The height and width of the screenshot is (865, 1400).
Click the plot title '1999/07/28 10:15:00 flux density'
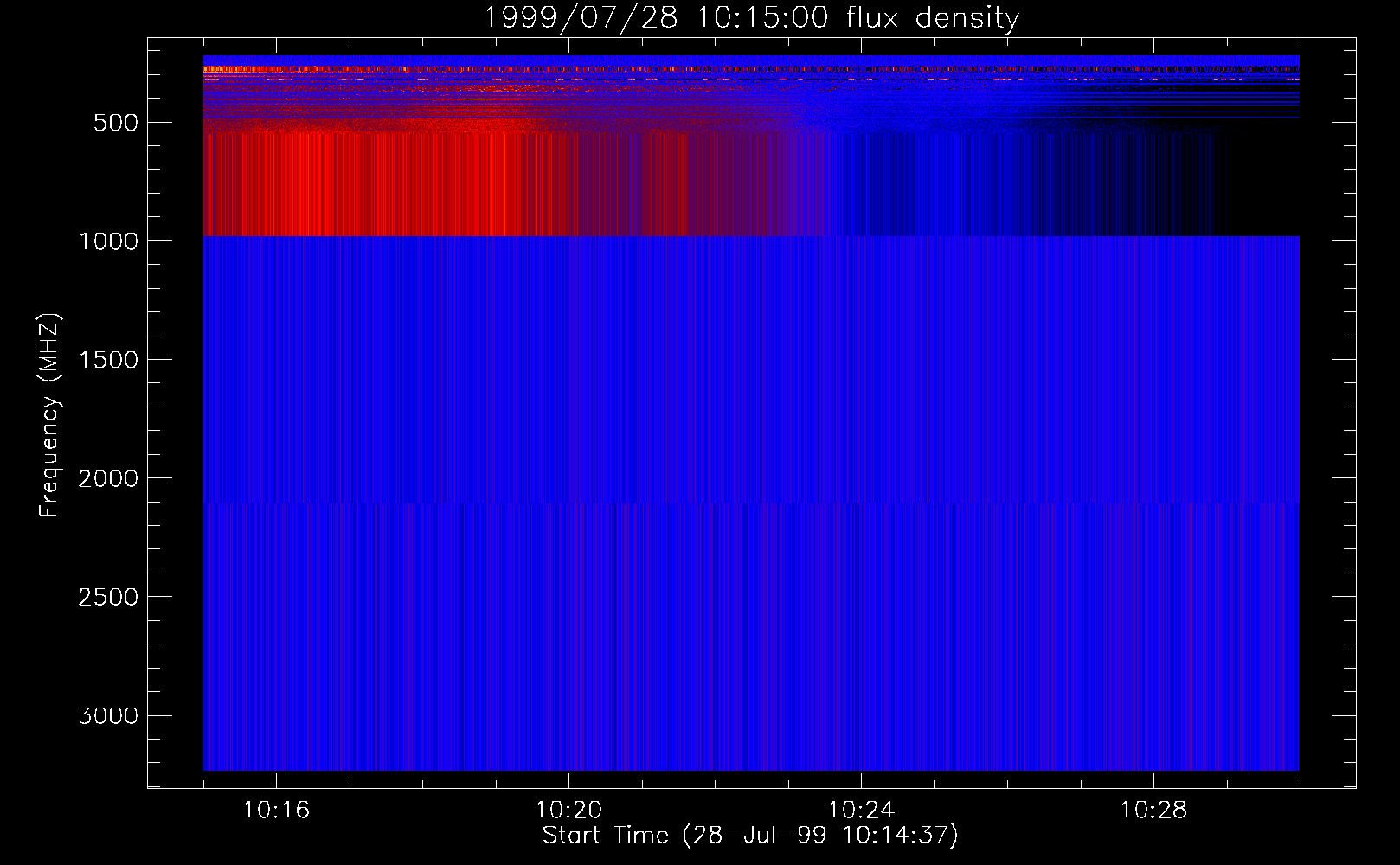pyautogui.click(x=750, y=17)
